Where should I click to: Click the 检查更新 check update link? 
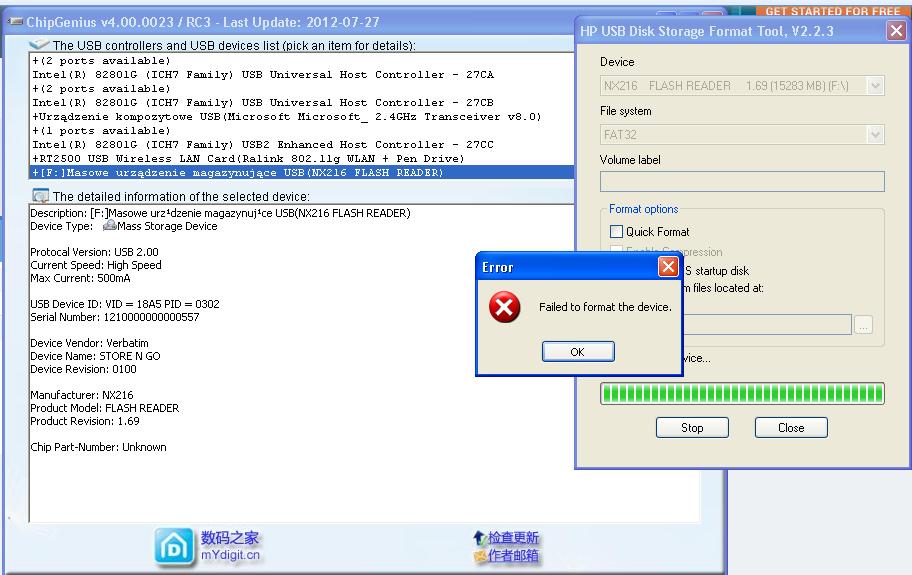pyautogui.click(x=513, y=538)
